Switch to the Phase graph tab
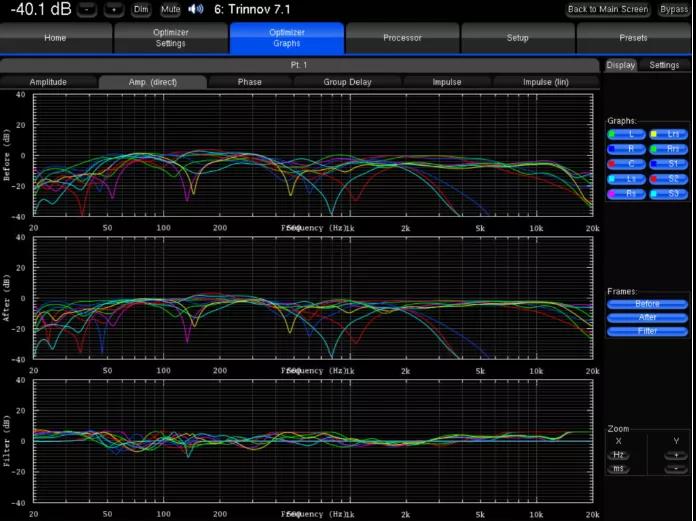This screenshot has height=521, width=696. pyautogui.click(x=249, y=82)
